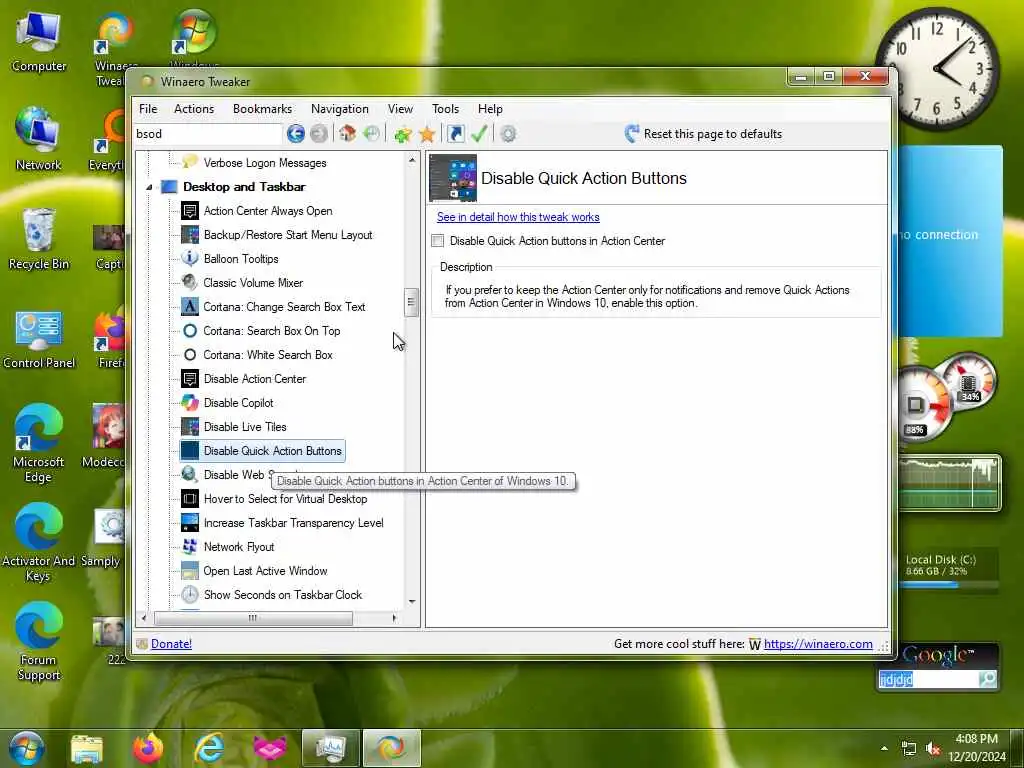Click the Windows Start orb

26,748
